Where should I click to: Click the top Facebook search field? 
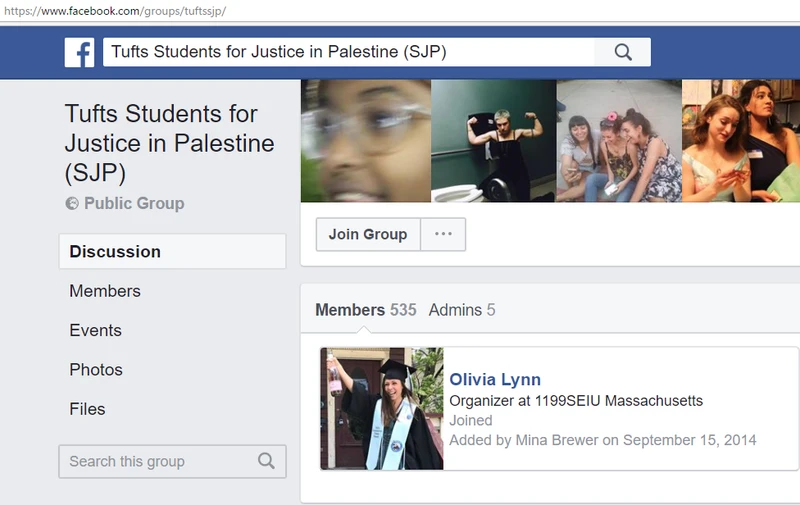click(x=348, y=52)
